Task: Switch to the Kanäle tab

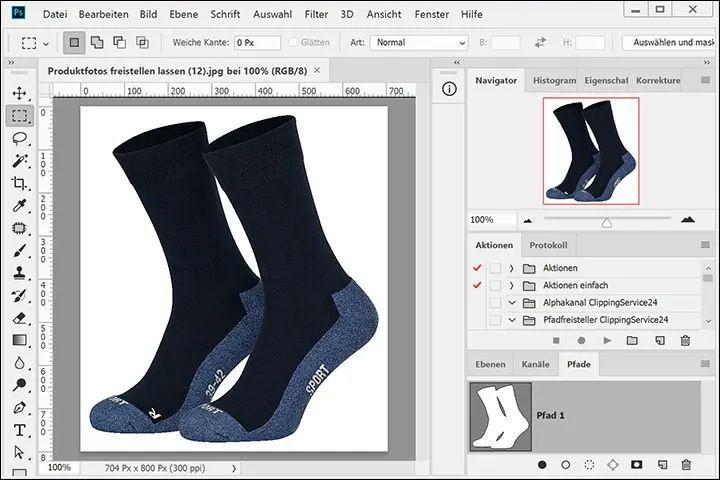Action: click(535, 366)
